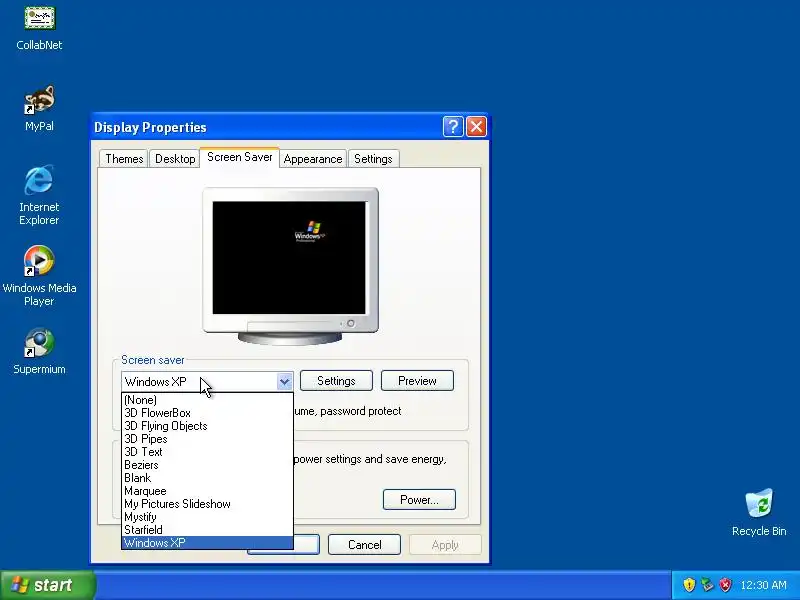Click the yellow security shield tray icon
This screenshot has width=800, height=600.
click(x=689, y=585)
